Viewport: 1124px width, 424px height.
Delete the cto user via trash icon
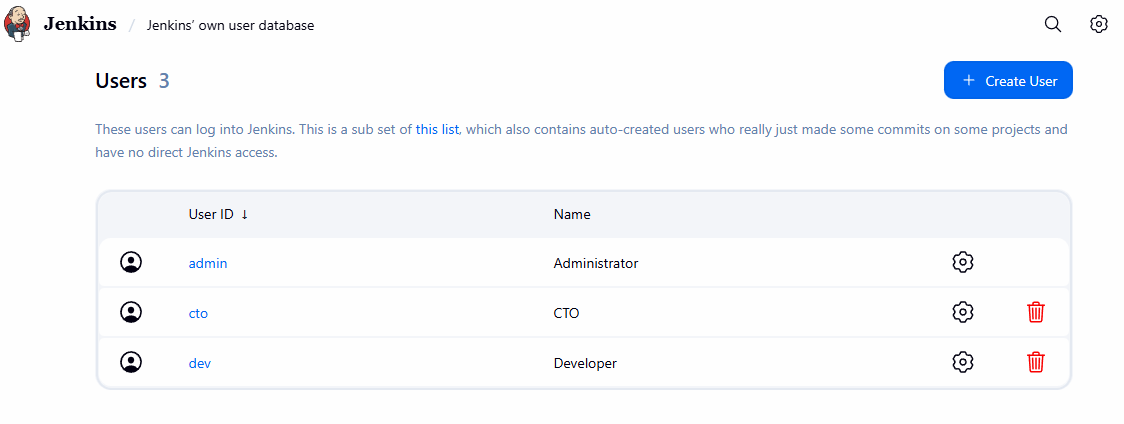(x=1035, y=312)
